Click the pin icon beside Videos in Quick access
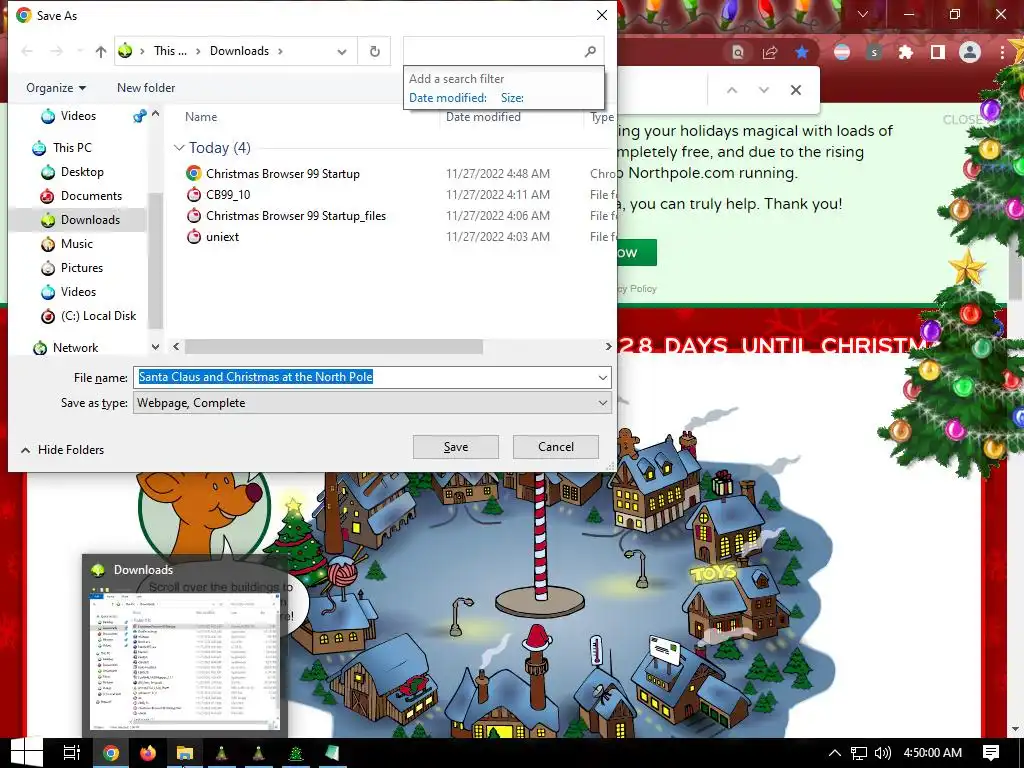Screen dimensions: 1024x768 (139, 116)
